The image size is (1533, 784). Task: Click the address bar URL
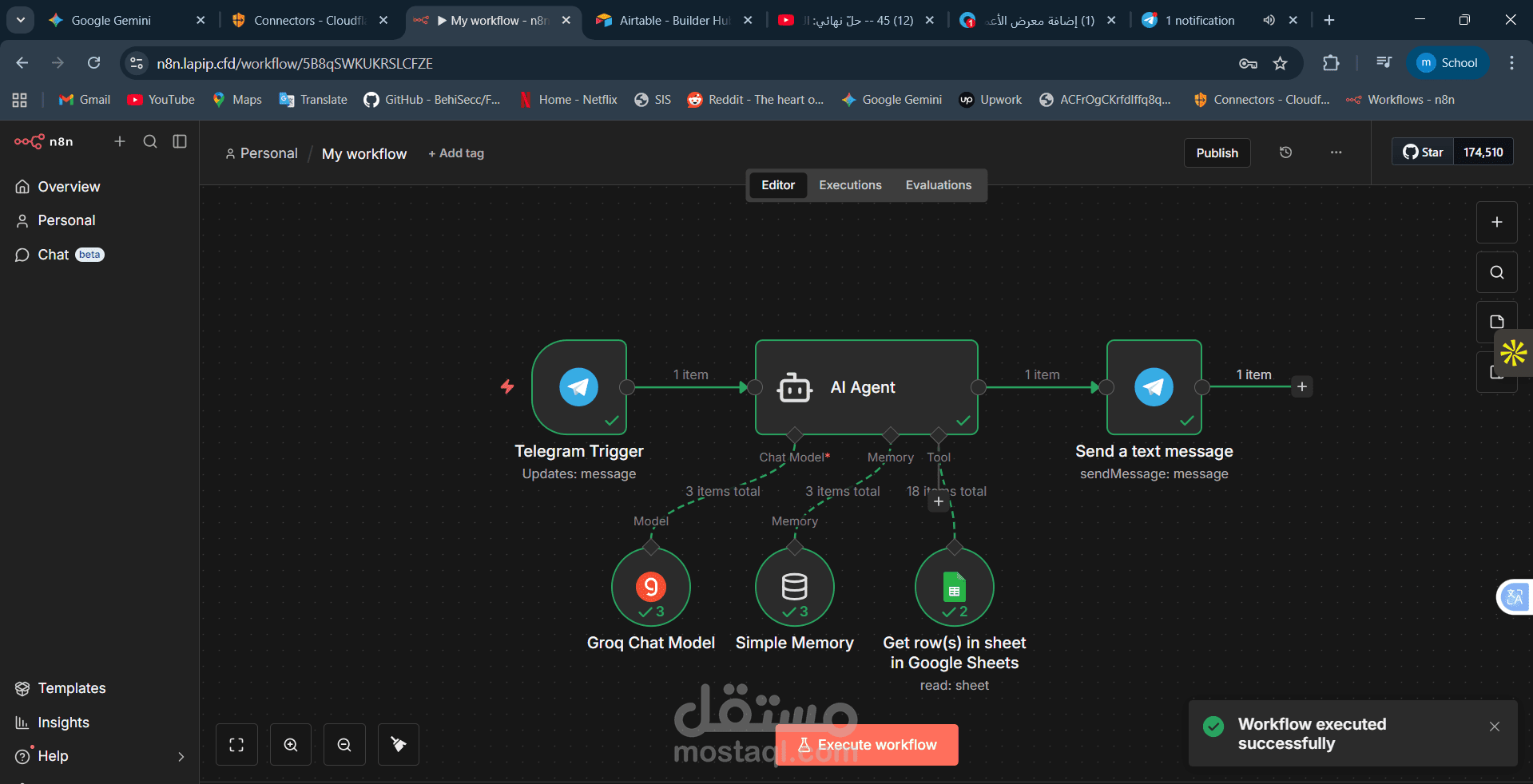295,64
